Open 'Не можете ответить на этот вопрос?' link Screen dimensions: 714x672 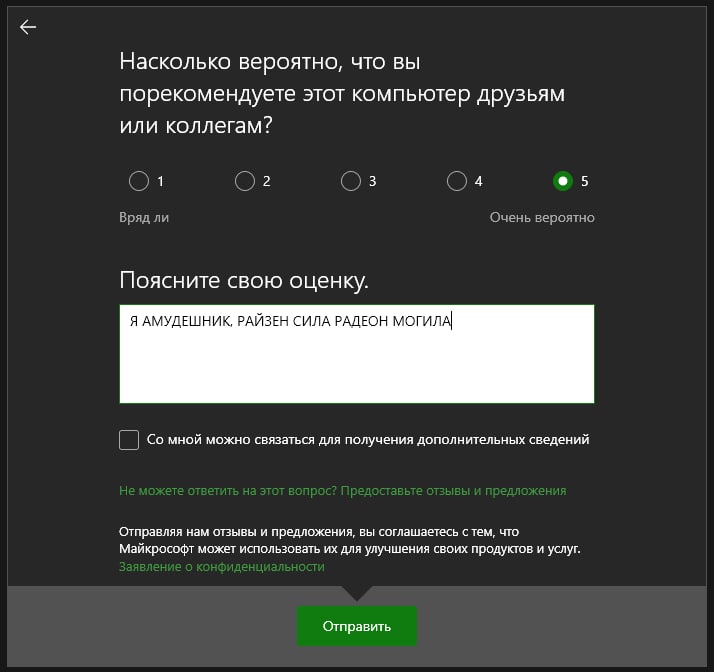(x=342, y=491)
